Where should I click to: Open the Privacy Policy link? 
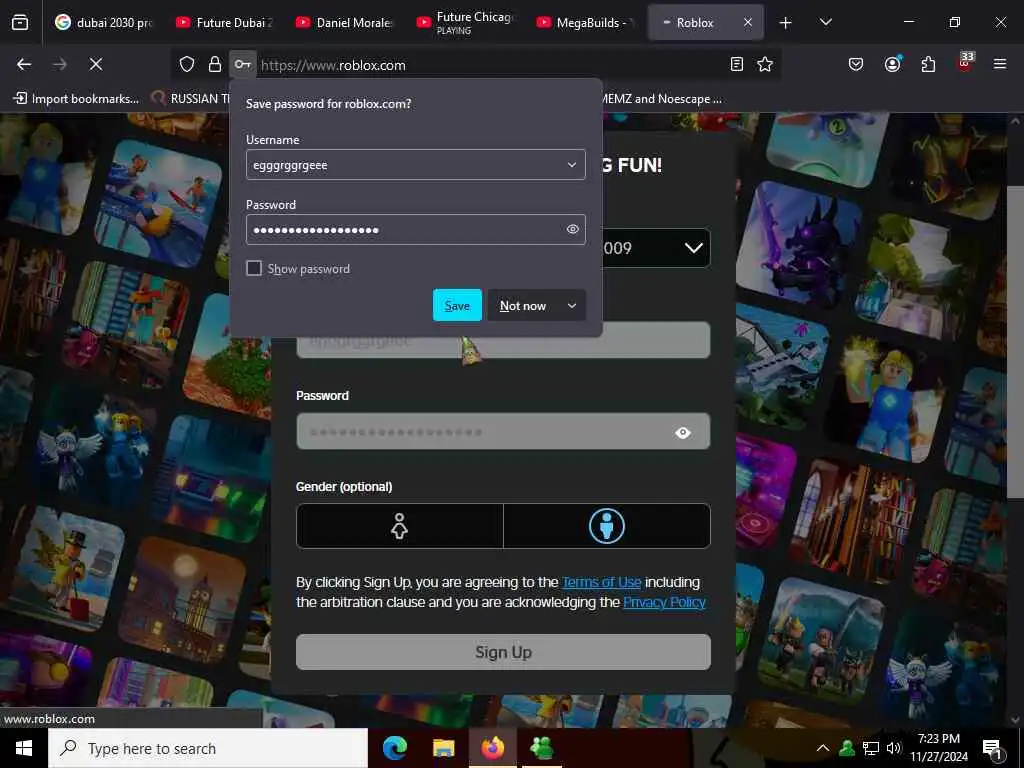tap(664, 602)
